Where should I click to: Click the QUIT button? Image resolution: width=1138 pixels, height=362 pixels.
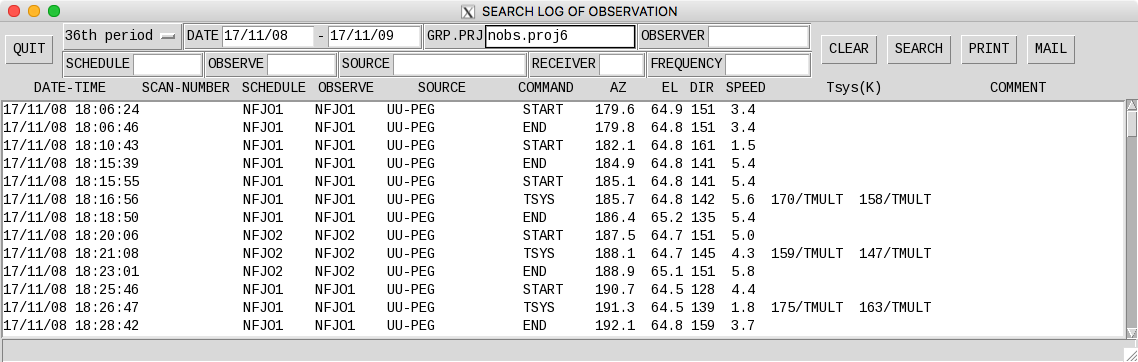pyautogui.click(x=29, y=49)
